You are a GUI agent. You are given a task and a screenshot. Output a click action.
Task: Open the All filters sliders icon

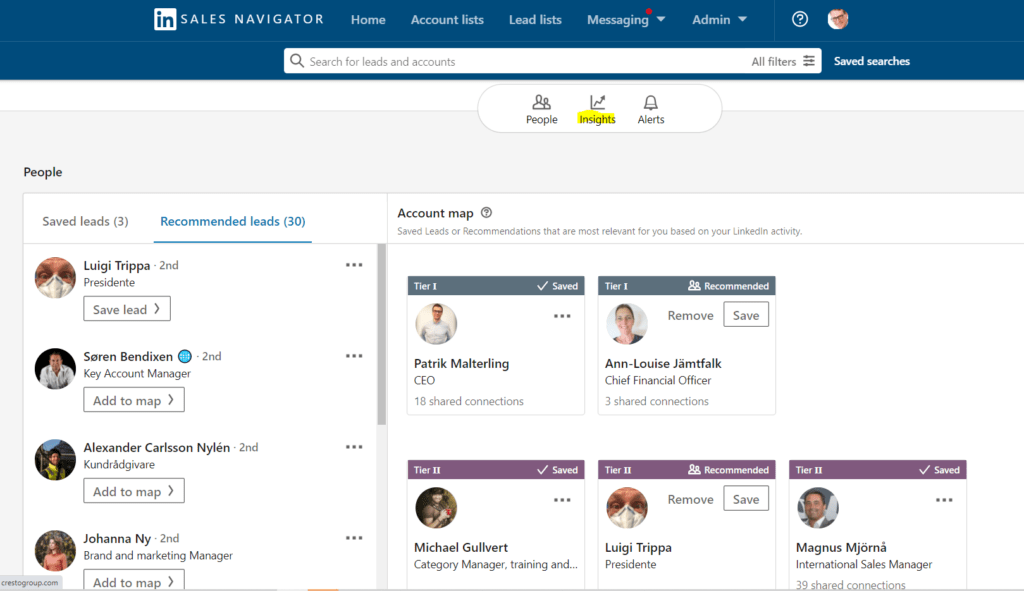pyautogui.click(x=809, y=61)
